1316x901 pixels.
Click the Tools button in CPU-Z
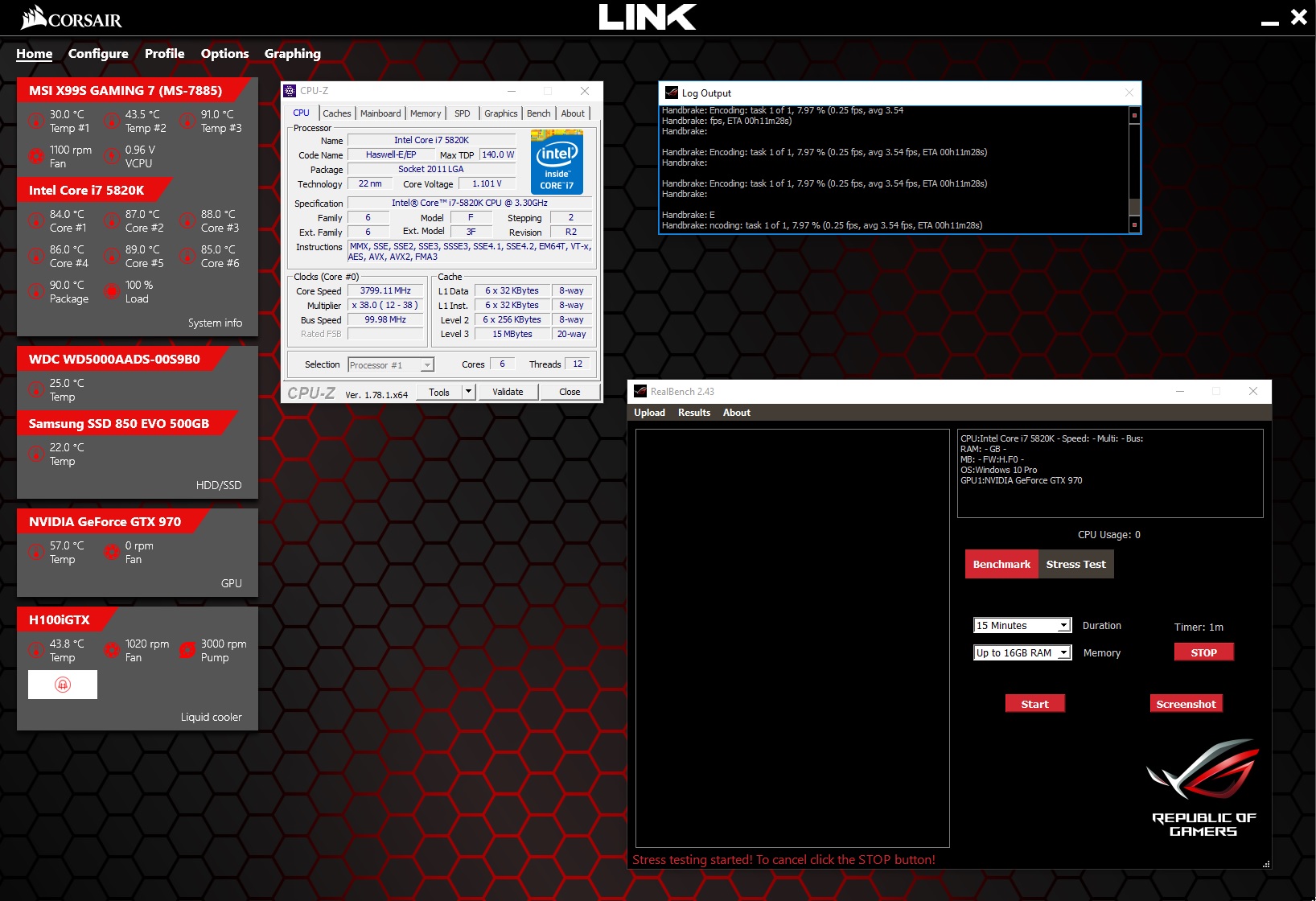pos(439,392)
